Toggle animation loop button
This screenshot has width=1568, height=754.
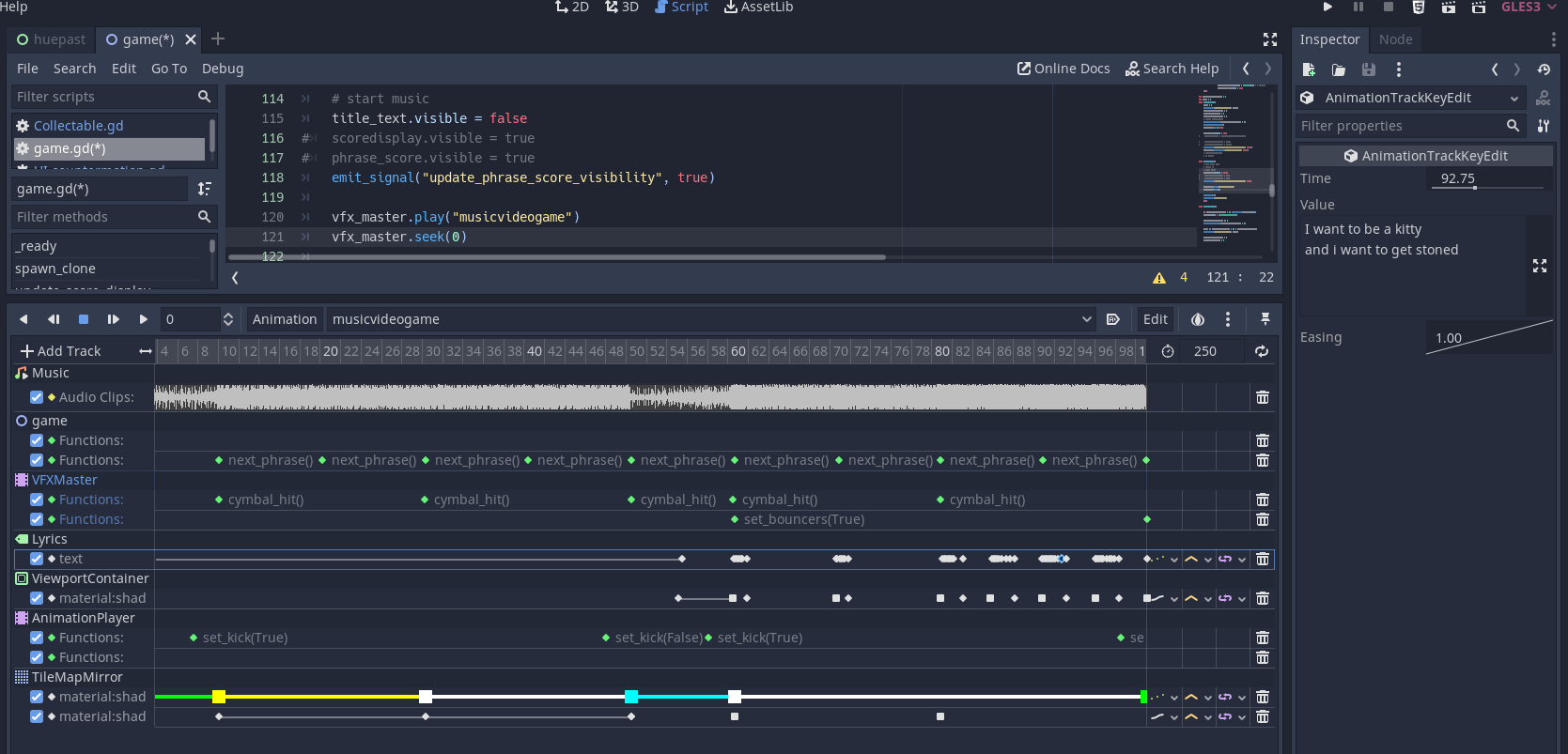click(1261, 351)
